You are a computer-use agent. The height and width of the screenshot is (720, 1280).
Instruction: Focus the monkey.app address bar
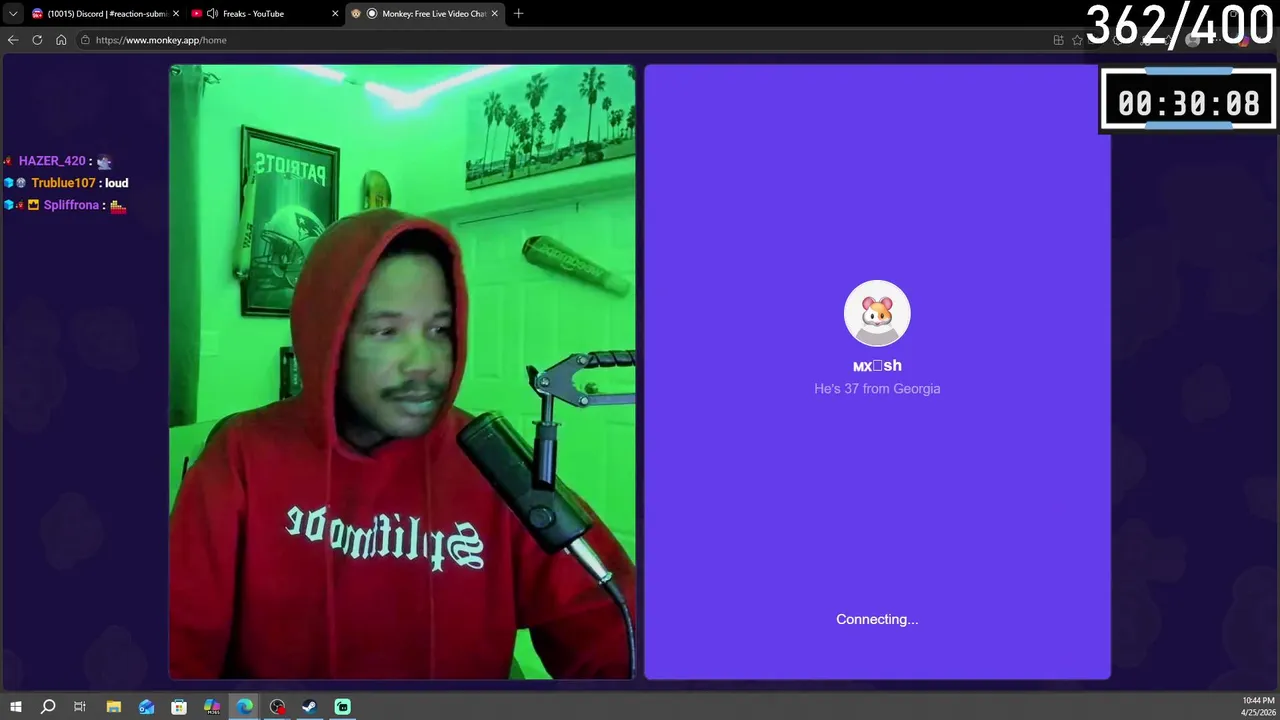click(x=560, y=40)
